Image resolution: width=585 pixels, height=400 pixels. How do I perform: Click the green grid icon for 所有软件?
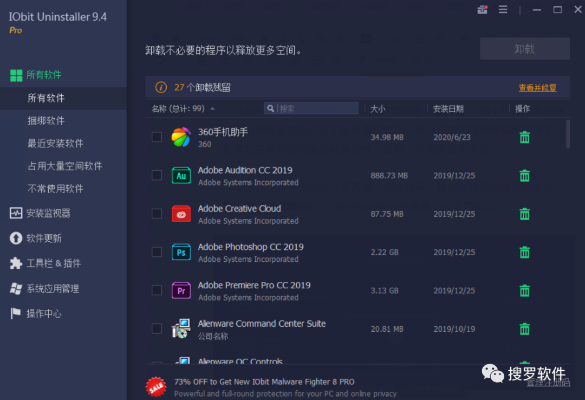click(x=16, y=75)
